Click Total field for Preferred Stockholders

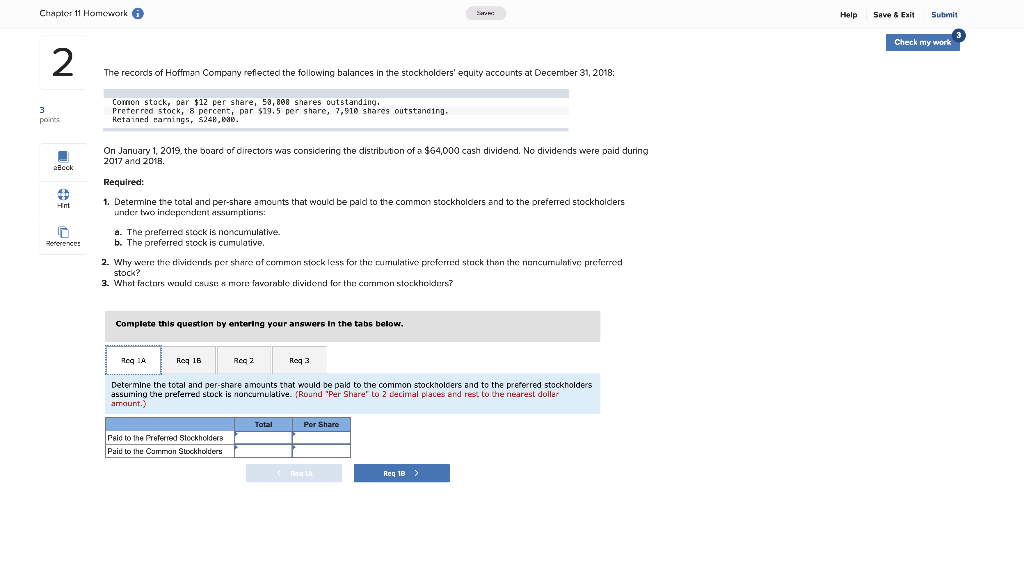tap(263, 438)
